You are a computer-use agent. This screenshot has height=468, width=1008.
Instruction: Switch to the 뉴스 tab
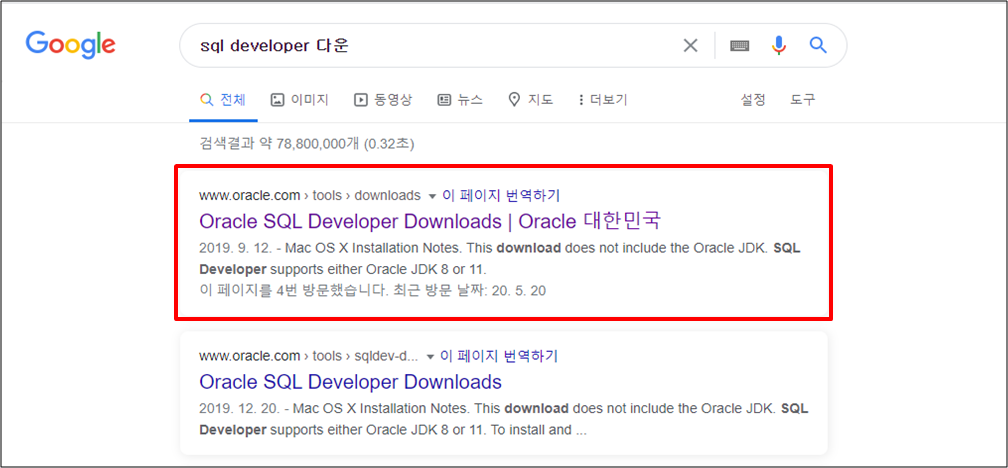tap(460, 100)
